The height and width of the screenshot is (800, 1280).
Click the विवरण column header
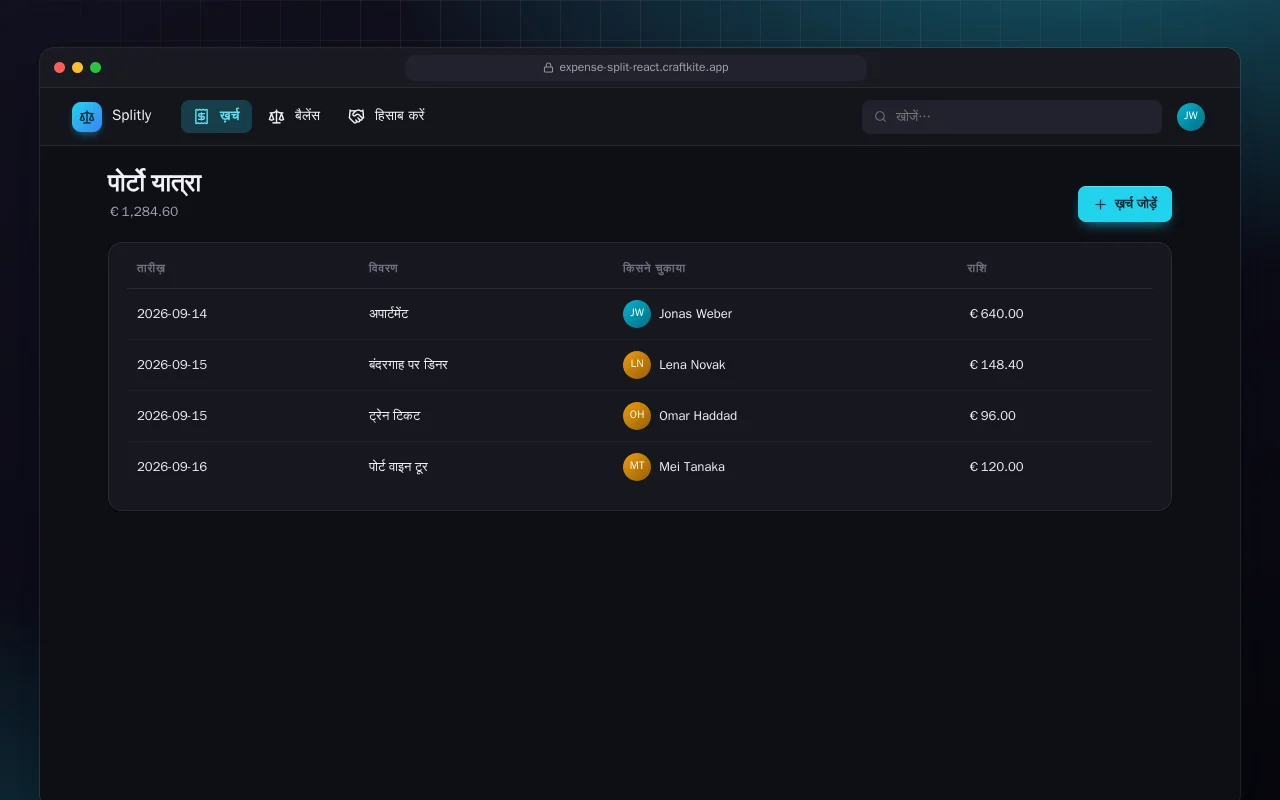383,268
